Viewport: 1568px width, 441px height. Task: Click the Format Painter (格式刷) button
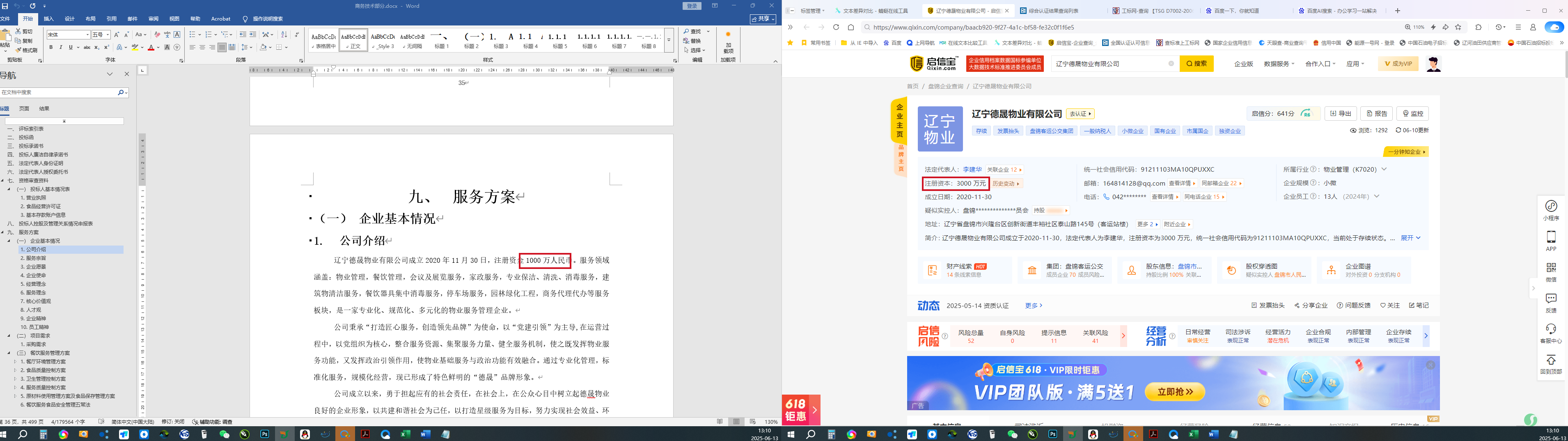coord(25,51)
